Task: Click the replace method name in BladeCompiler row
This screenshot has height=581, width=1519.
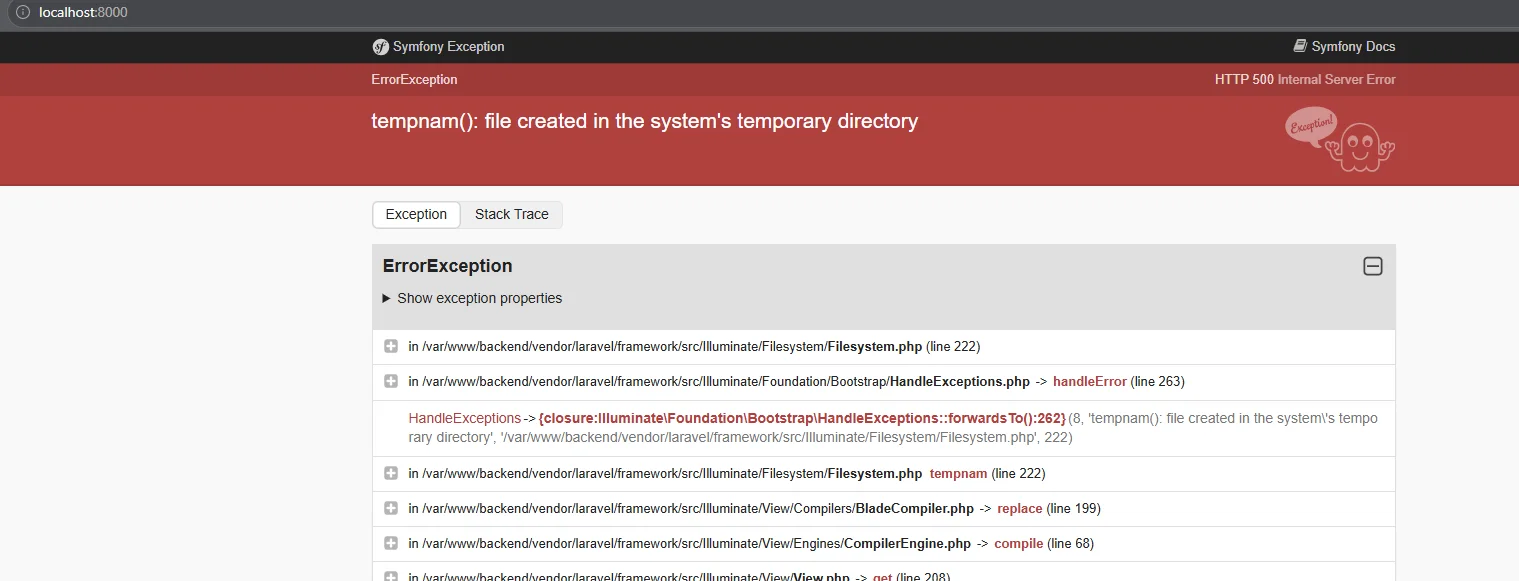Action: pyautogui.click(x=1020, y=508)
